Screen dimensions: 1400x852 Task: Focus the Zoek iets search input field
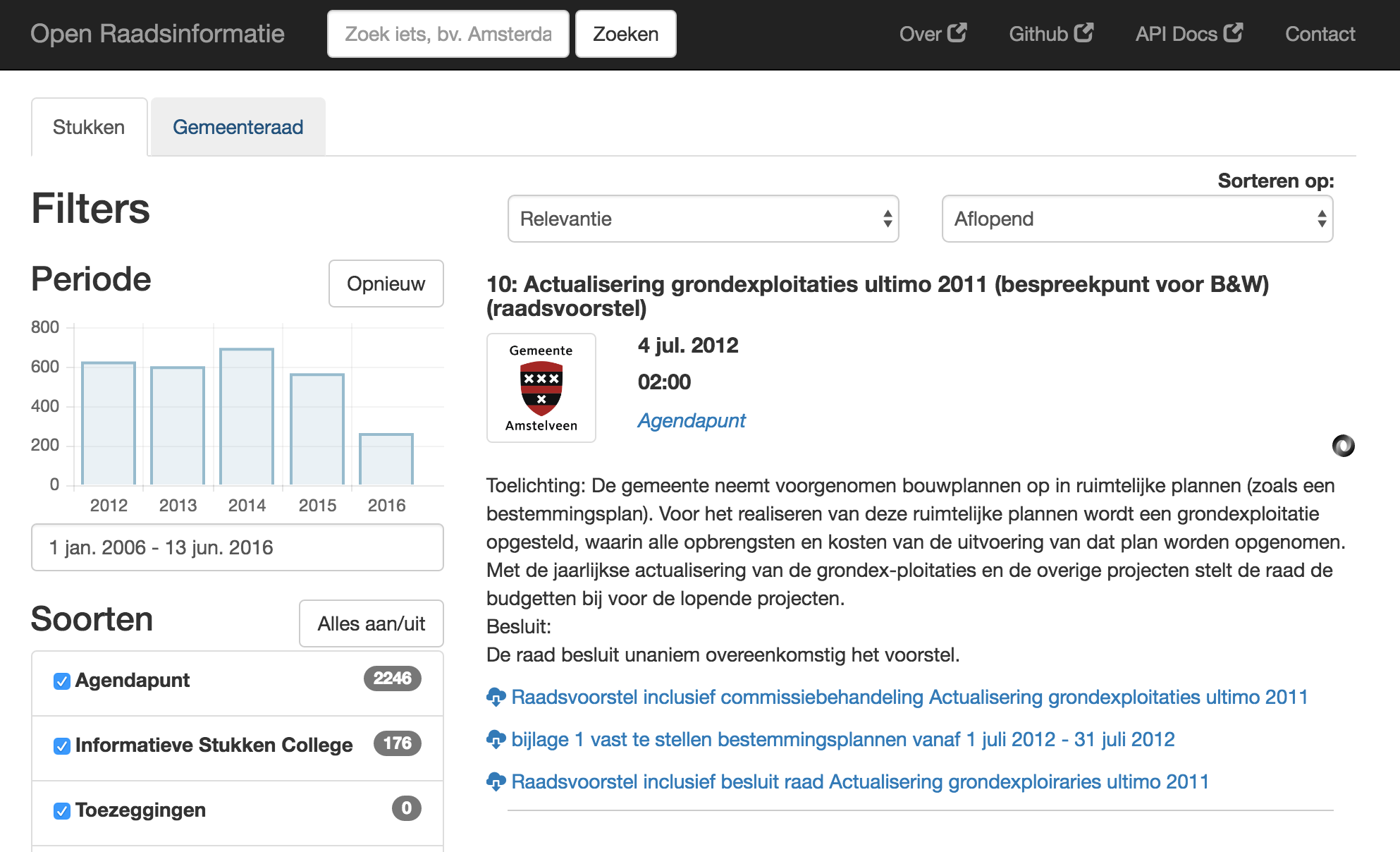448,34
